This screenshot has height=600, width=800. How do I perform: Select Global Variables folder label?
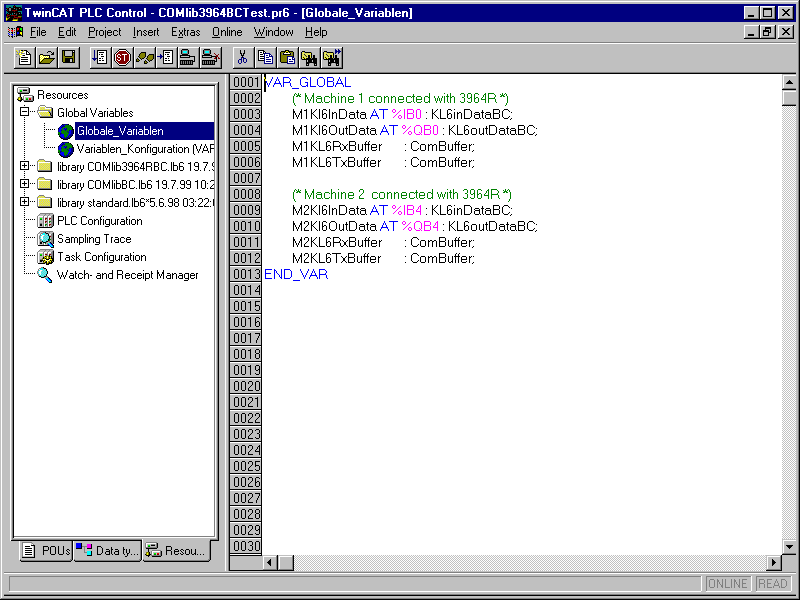click(95, 113)
